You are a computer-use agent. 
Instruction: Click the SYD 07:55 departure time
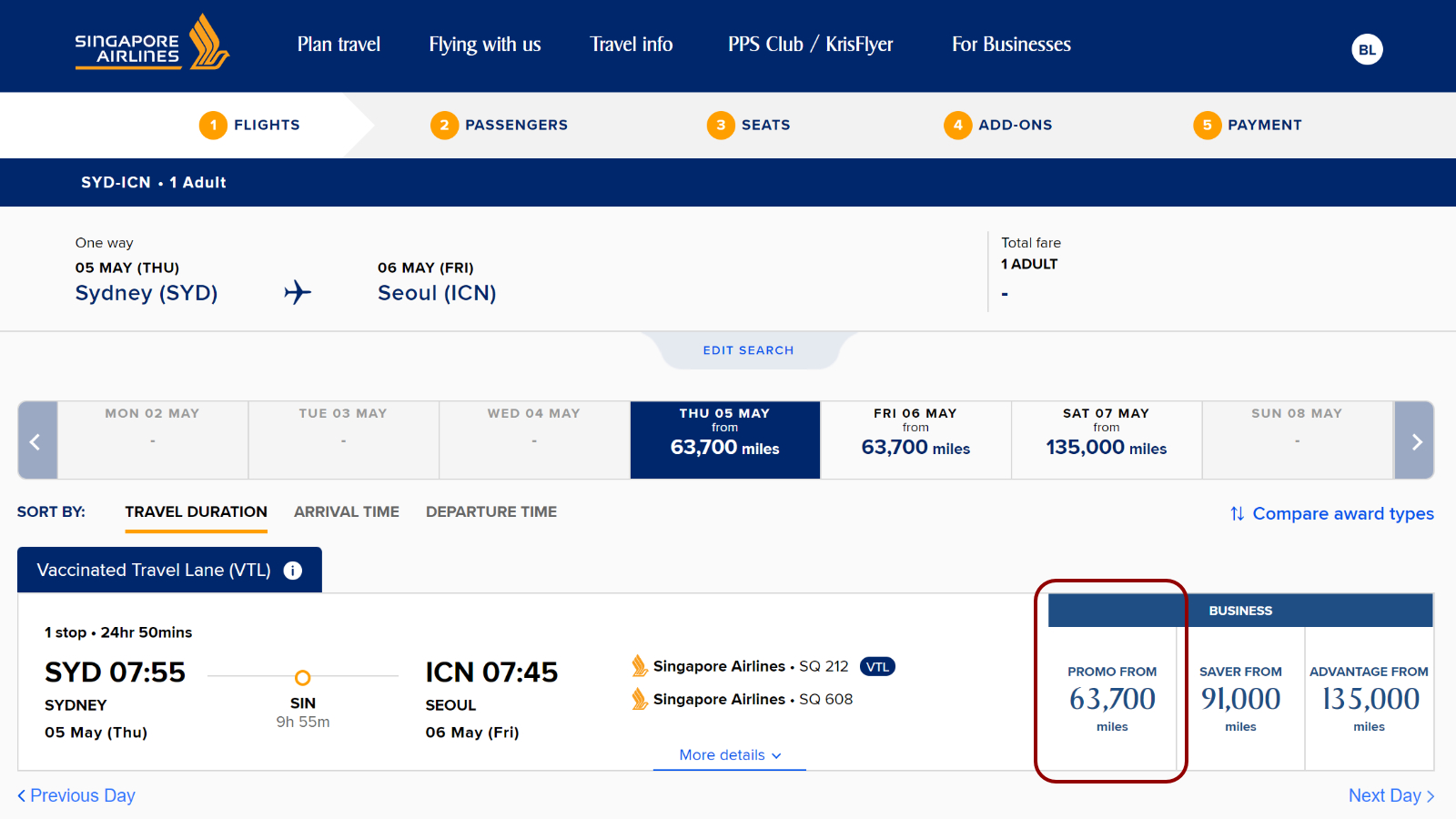click(x=116, y=672)
